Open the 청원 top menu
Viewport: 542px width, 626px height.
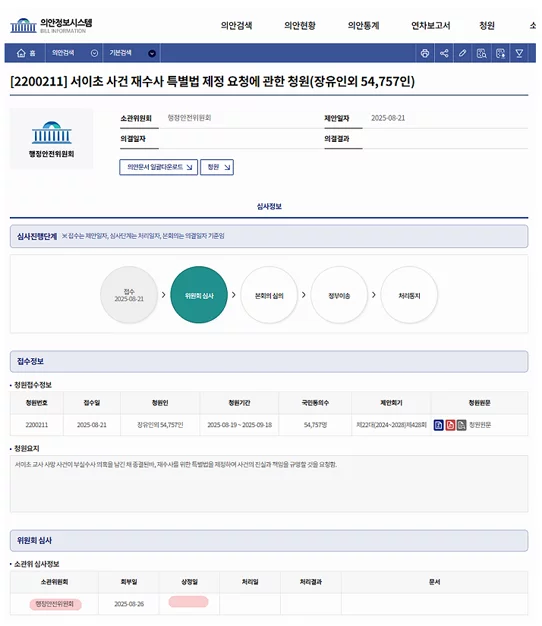[487, 26]
